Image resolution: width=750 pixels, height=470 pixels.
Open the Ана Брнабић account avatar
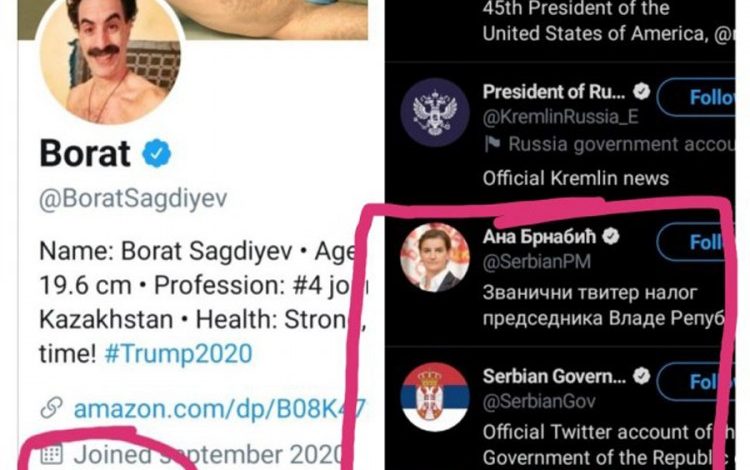(435, 257)
